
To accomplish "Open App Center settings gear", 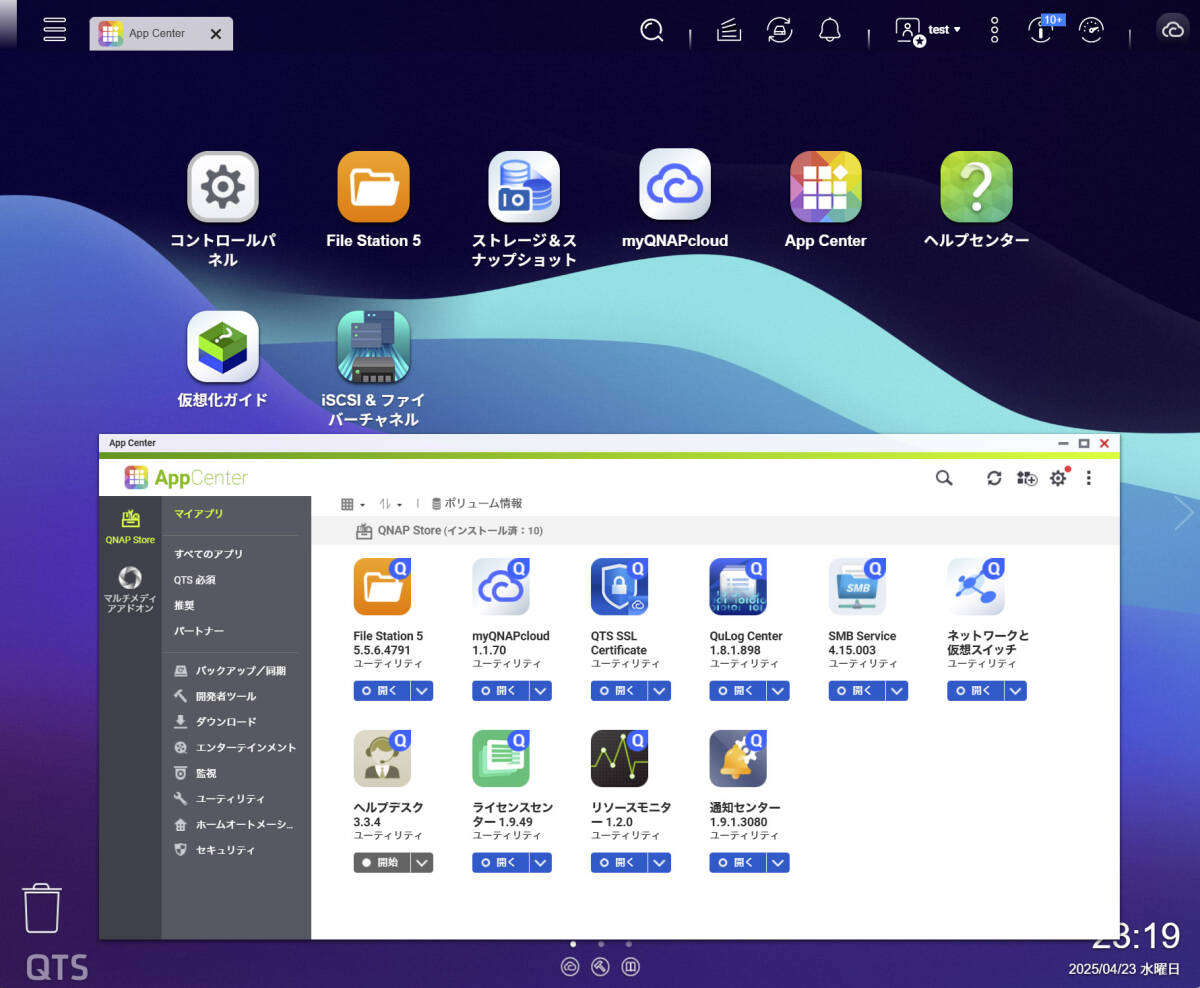I will tap(1058, 478).
